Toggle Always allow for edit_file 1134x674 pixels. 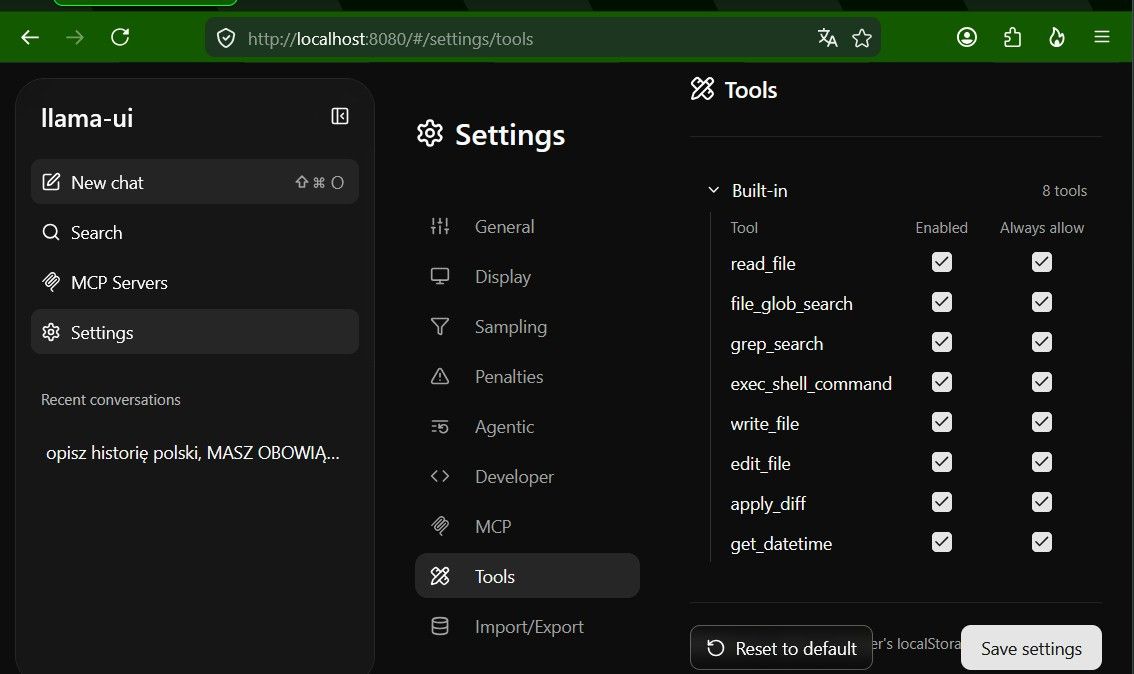click(1041, 462)
